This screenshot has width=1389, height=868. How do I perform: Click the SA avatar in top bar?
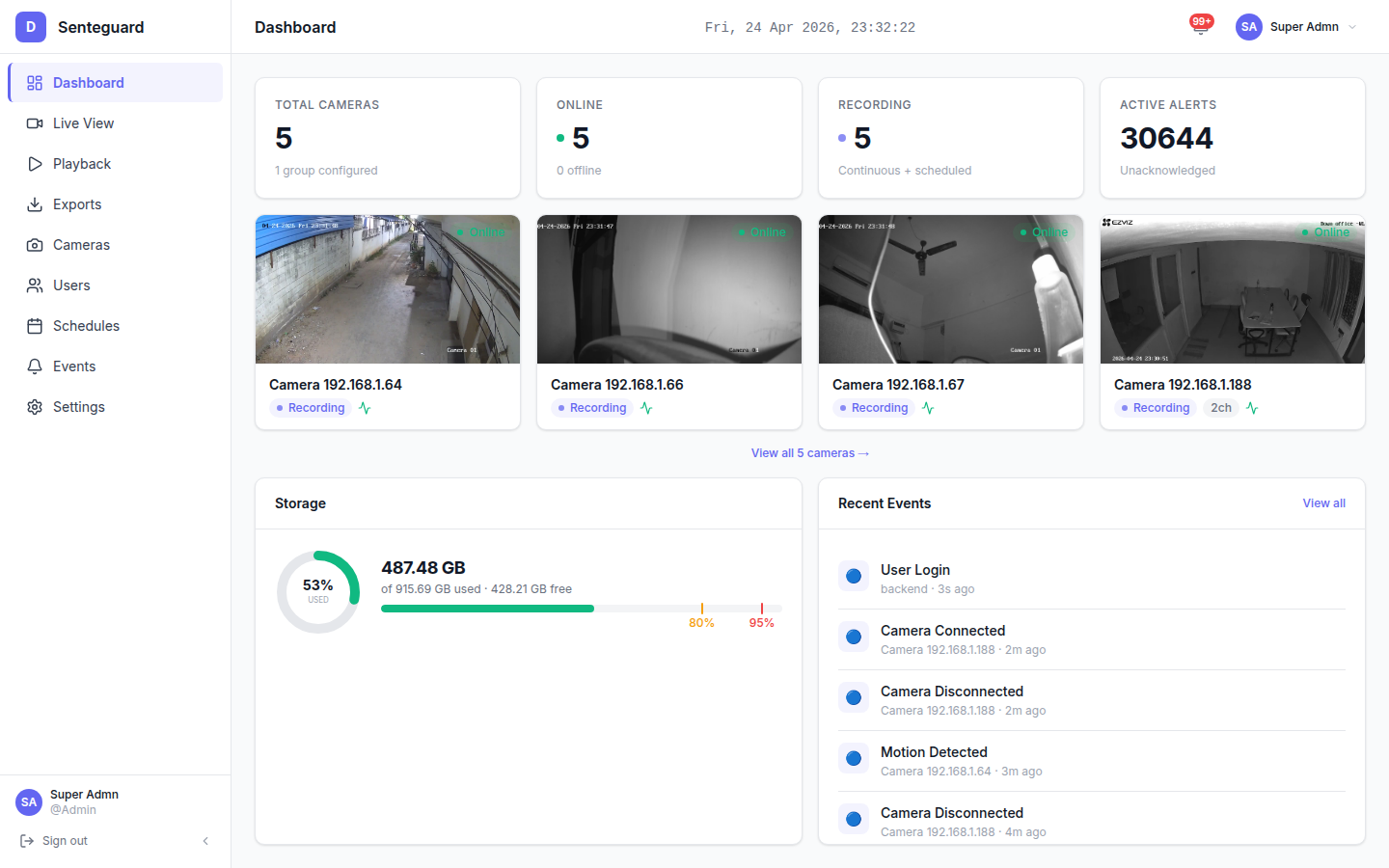tap(1249, 27)
